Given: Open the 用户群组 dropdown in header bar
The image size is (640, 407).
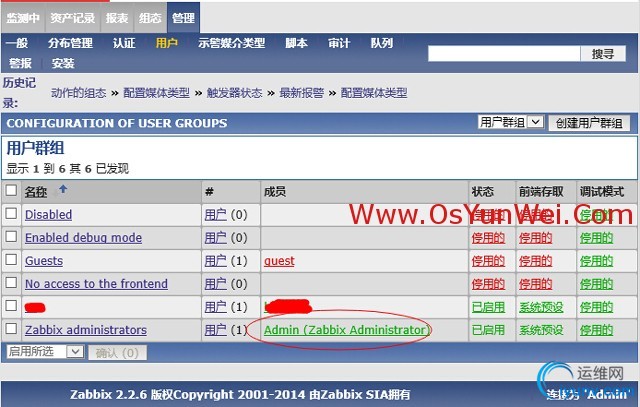Looking at the screenshot, I should (511, 122).
